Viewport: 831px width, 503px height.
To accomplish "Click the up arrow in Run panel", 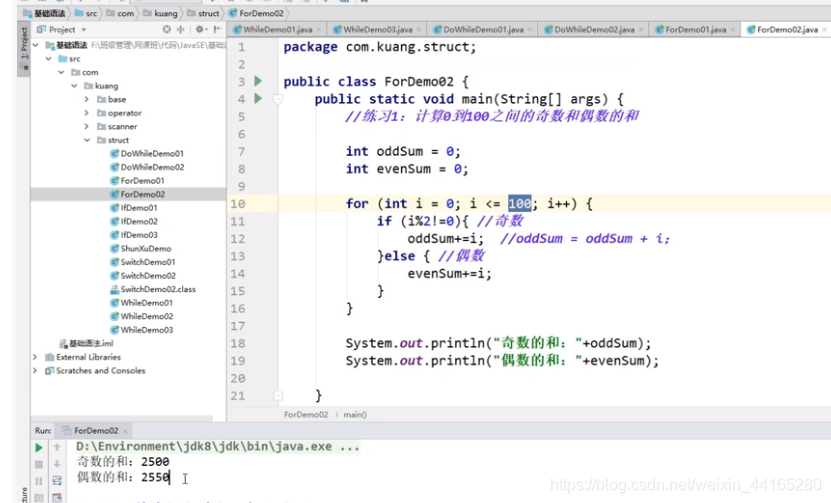I will pyautogui.click(x=57, y=448).
